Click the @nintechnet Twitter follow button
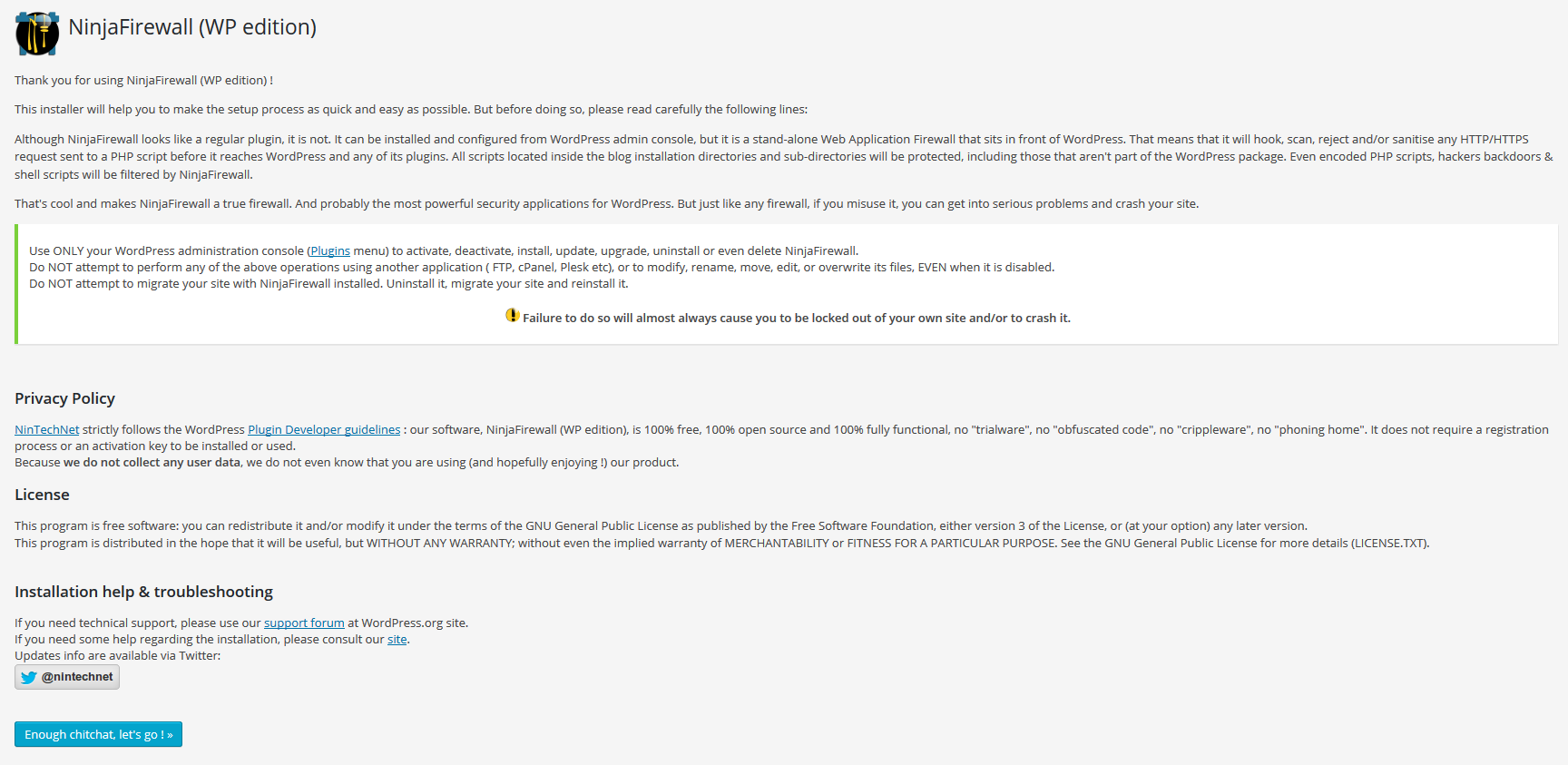 point(67,677)
